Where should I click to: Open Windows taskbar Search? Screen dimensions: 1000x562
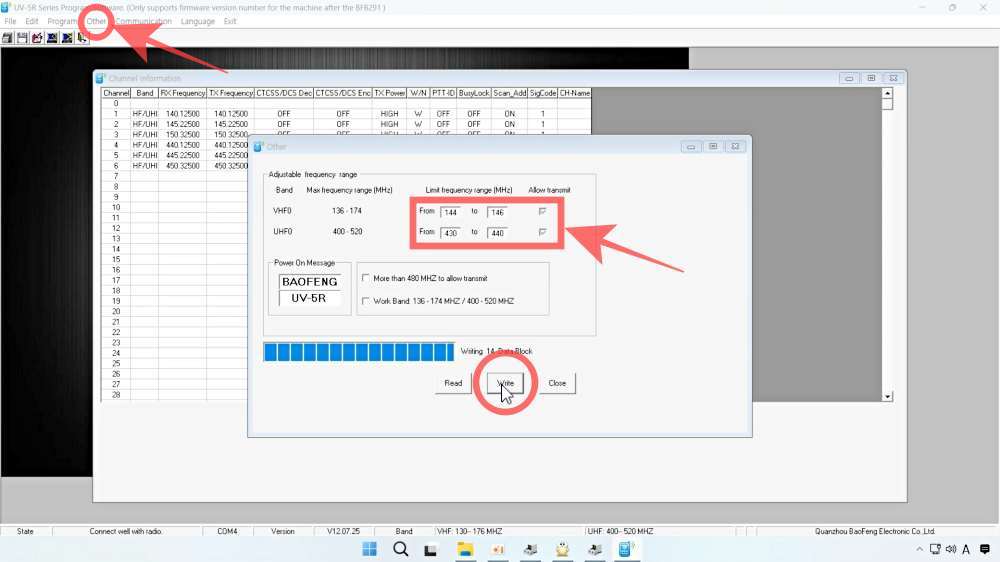[x=401, y=549]
